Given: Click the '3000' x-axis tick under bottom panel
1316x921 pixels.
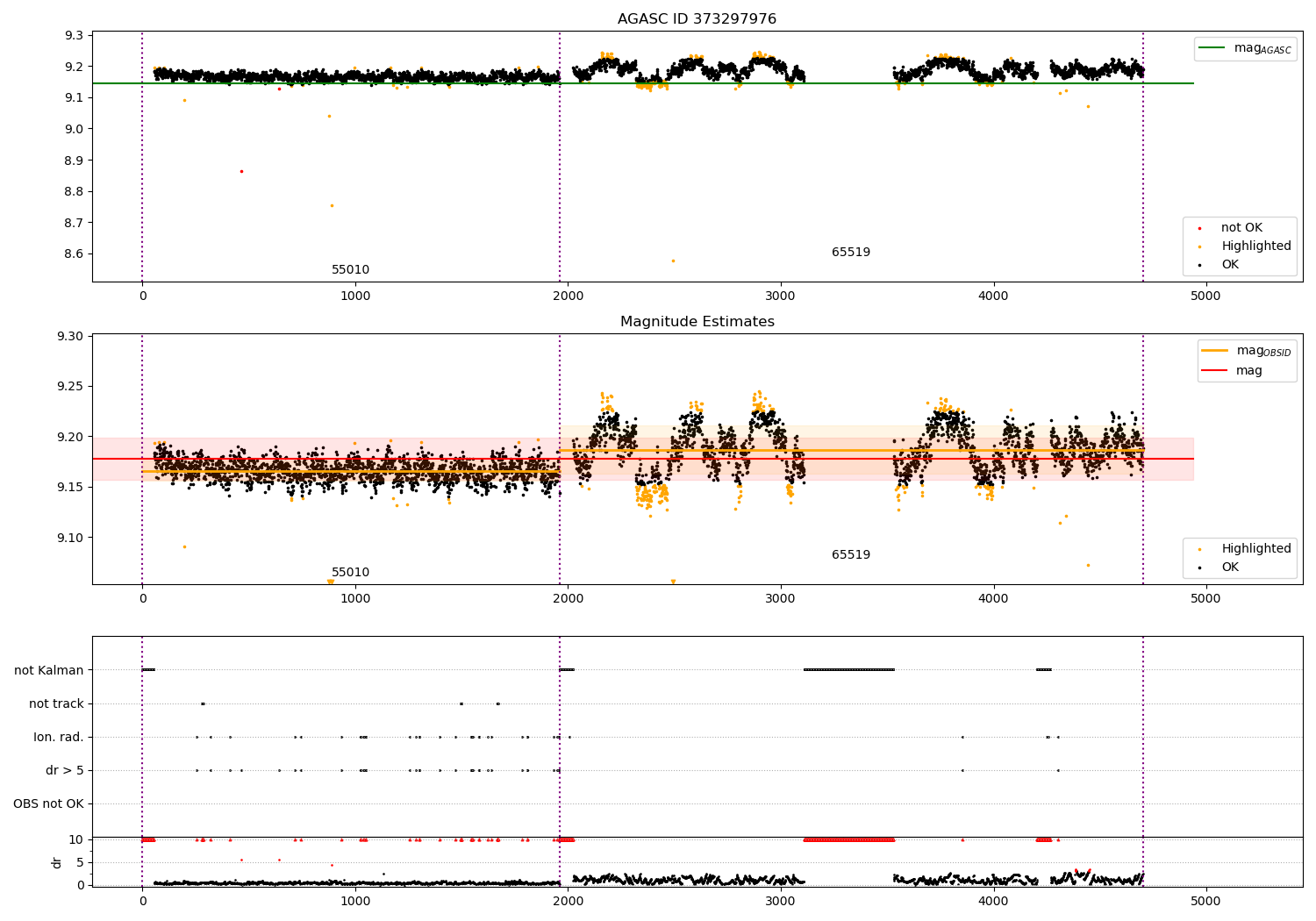Looking at the screenshot, I should tap(781, 902).
